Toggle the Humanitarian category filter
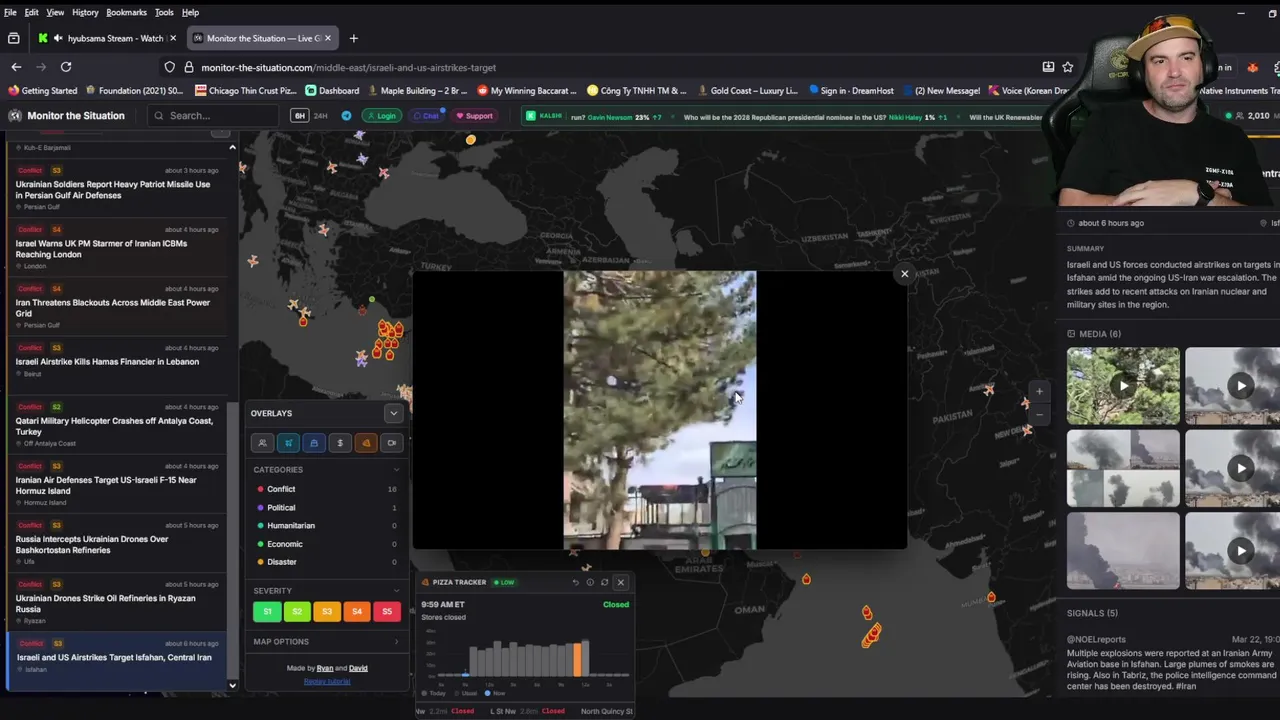Image resolution: width=1280 pixels, height=720 pixels. pyautogui.click(x=326, y=525)
